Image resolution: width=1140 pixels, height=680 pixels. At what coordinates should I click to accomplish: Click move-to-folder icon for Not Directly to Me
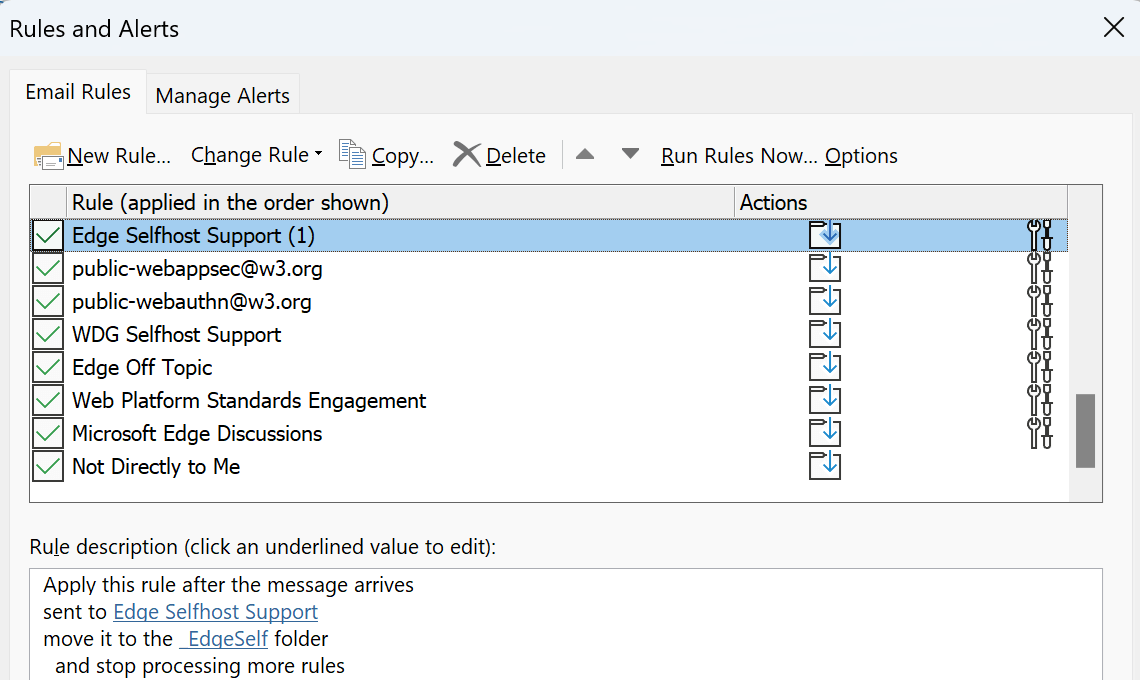click(825, 465)
